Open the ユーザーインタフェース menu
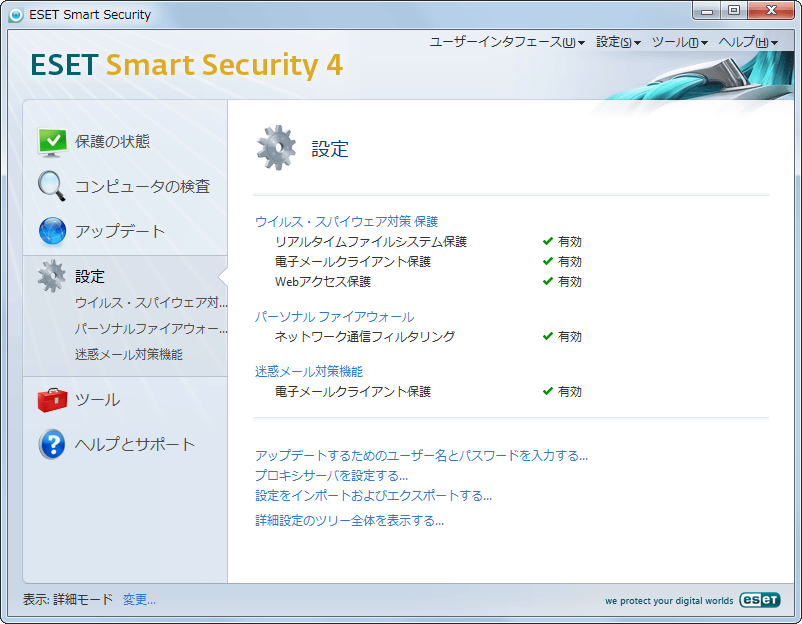This screenshot has width=802, height=624. click(x=507, y=42)
